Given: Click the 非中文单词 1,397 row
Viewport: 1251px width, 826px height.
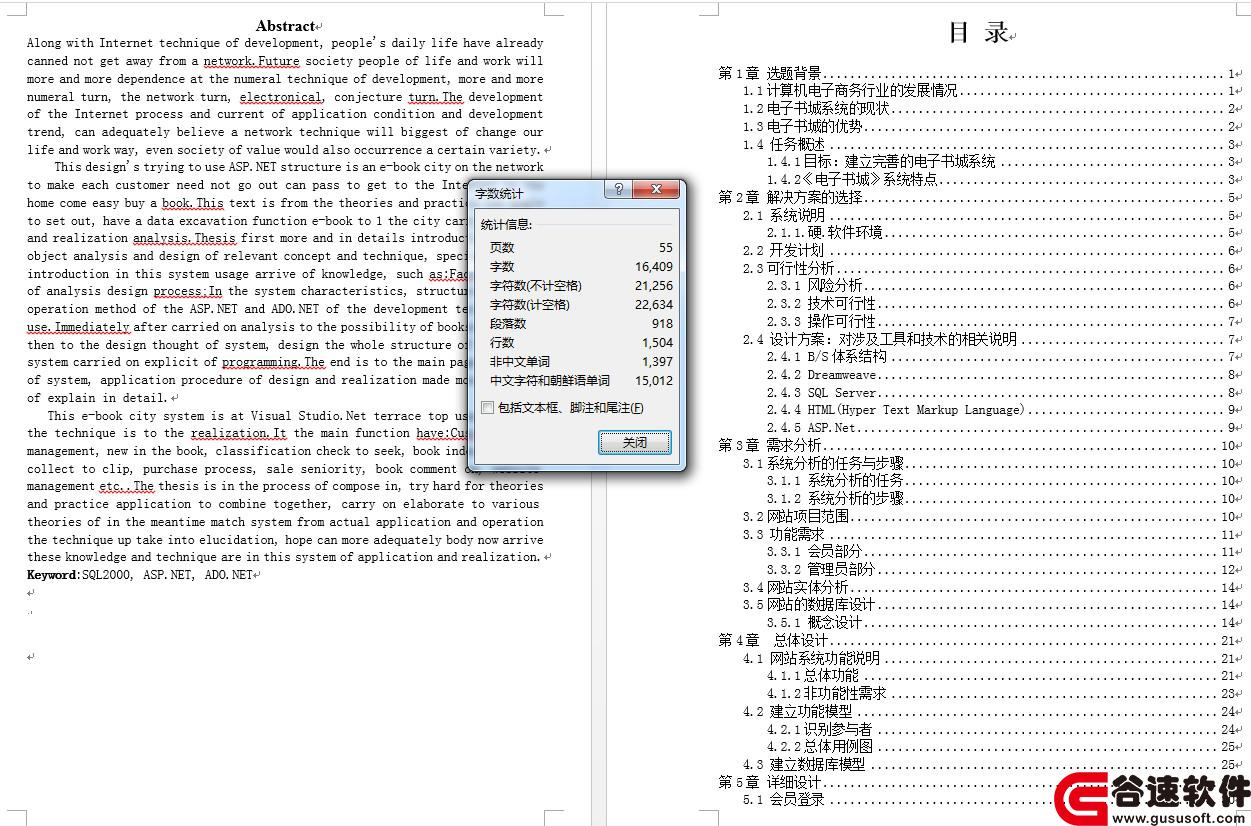Looking at the screenshot, I should 581,362.
